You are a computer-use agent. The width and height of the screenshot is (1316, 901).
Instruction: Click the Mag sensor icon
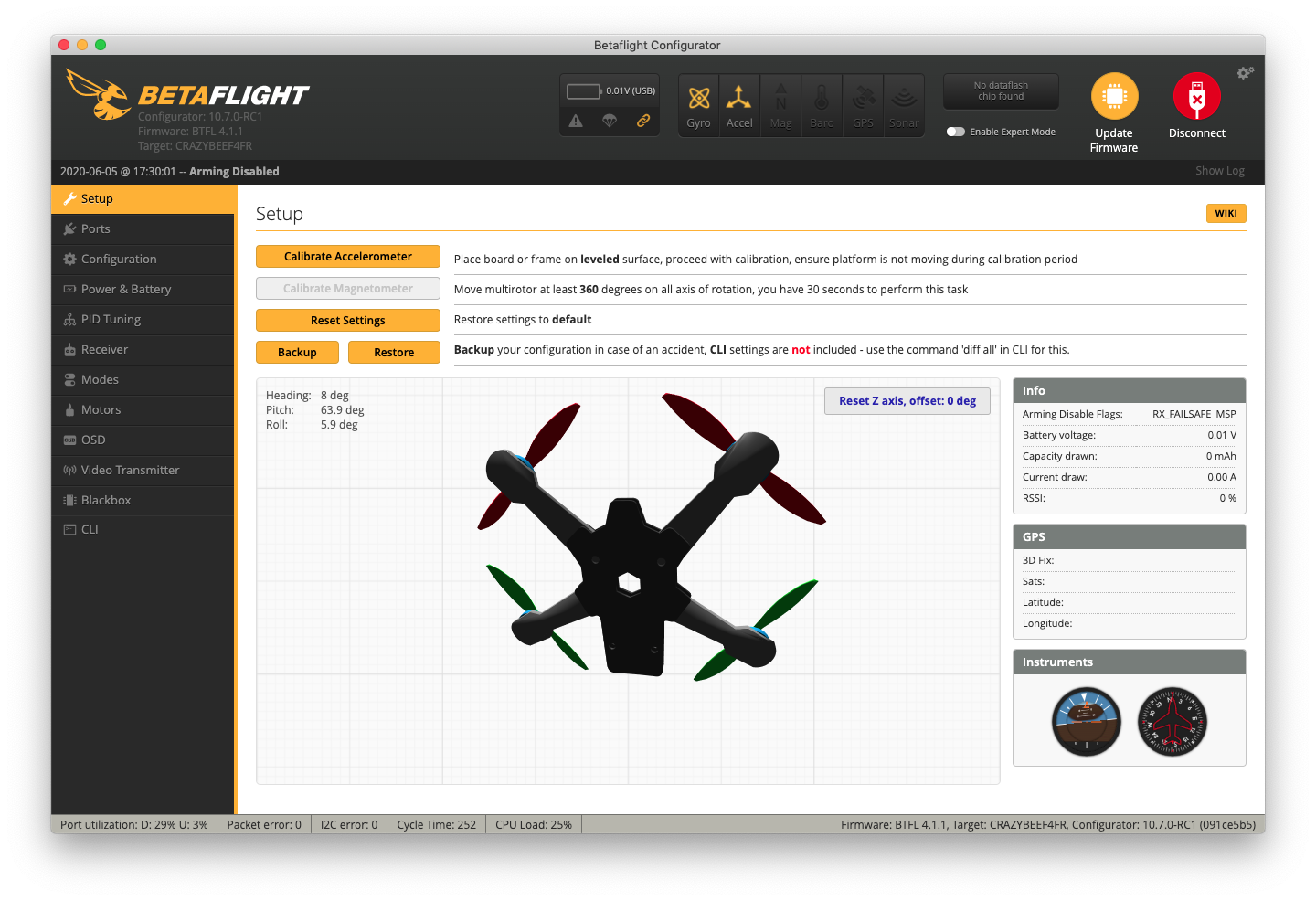click(x=781, y=106)
